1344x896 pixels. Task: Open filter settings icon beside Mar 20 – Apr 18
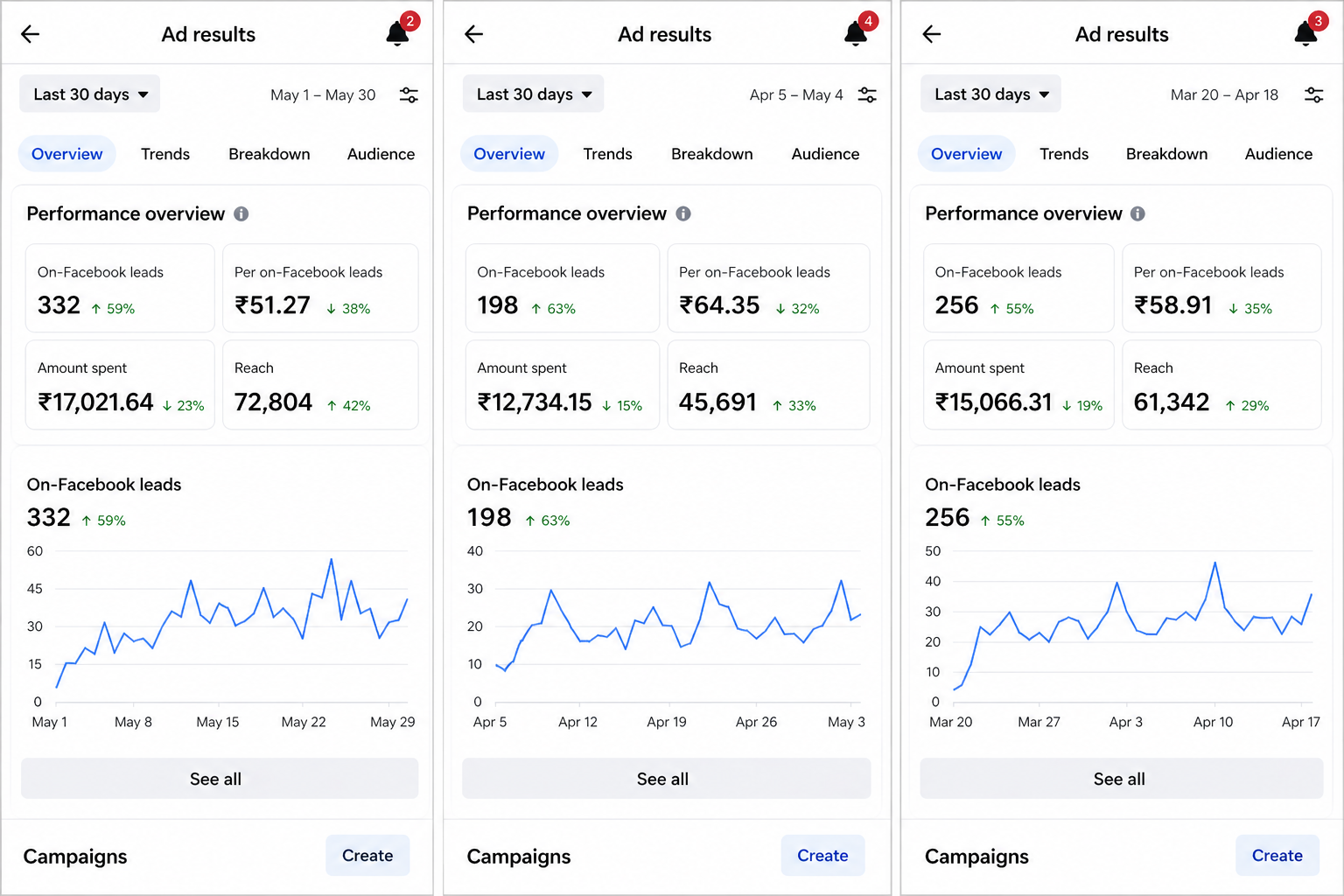tap(1314, 94)
